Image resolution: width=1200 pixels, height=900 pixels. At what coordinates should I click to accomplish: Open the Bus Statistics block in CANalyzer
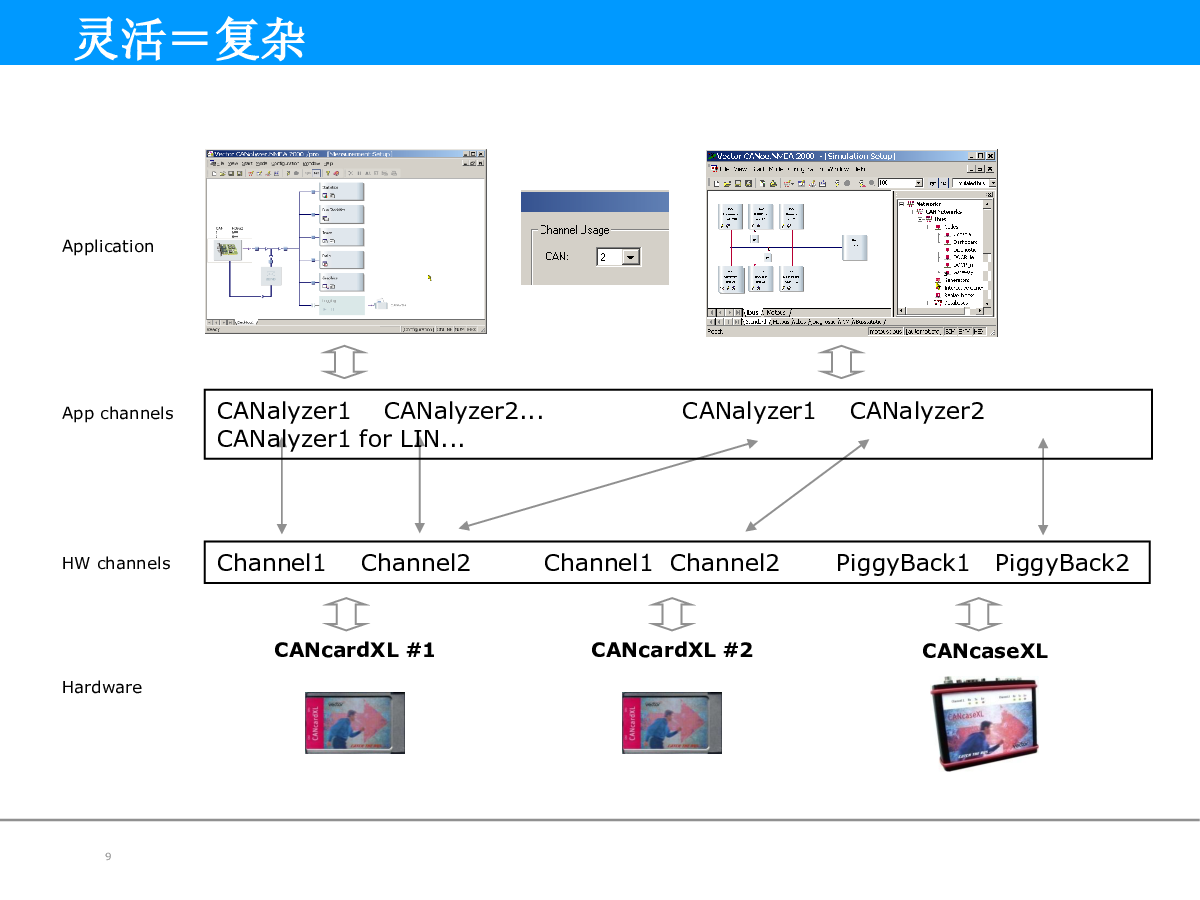tap(342, 214)
